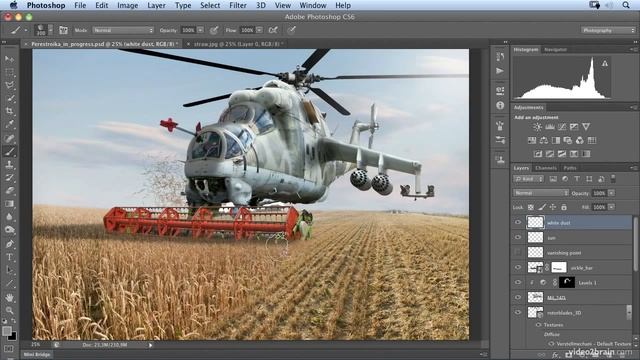The width and height of the screenshot is (640, 360).
Task: Open the brush Opacity slider dropdown
Action: [x=200, y=30]
